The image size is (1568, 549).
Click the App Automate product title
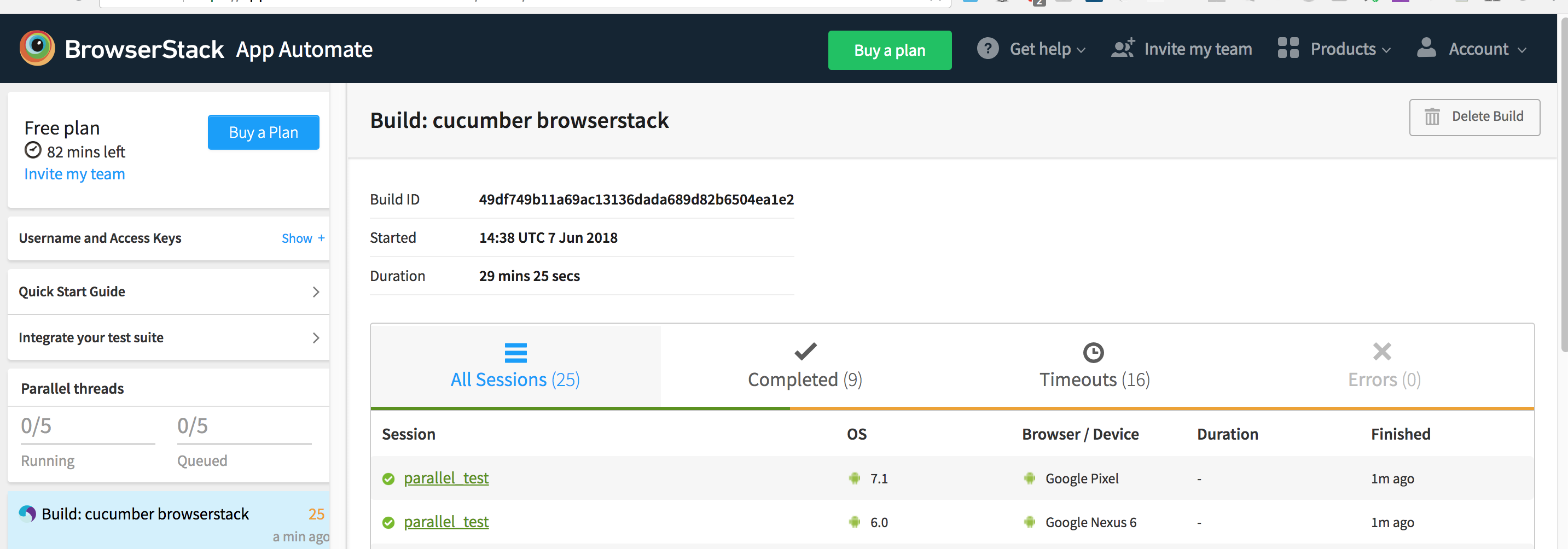pos(304,50)
